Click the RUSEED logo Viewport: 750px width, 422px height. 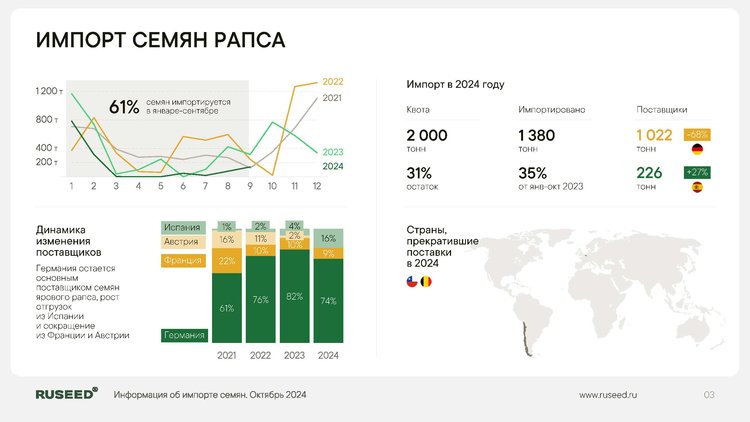click(66, 394)
